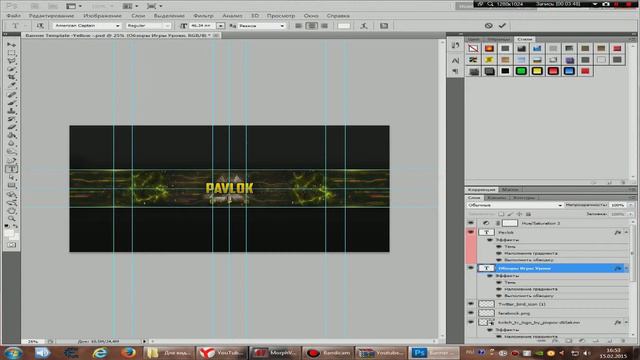Commit the current text edits
The image size is (640, 360).
(502, 25)
